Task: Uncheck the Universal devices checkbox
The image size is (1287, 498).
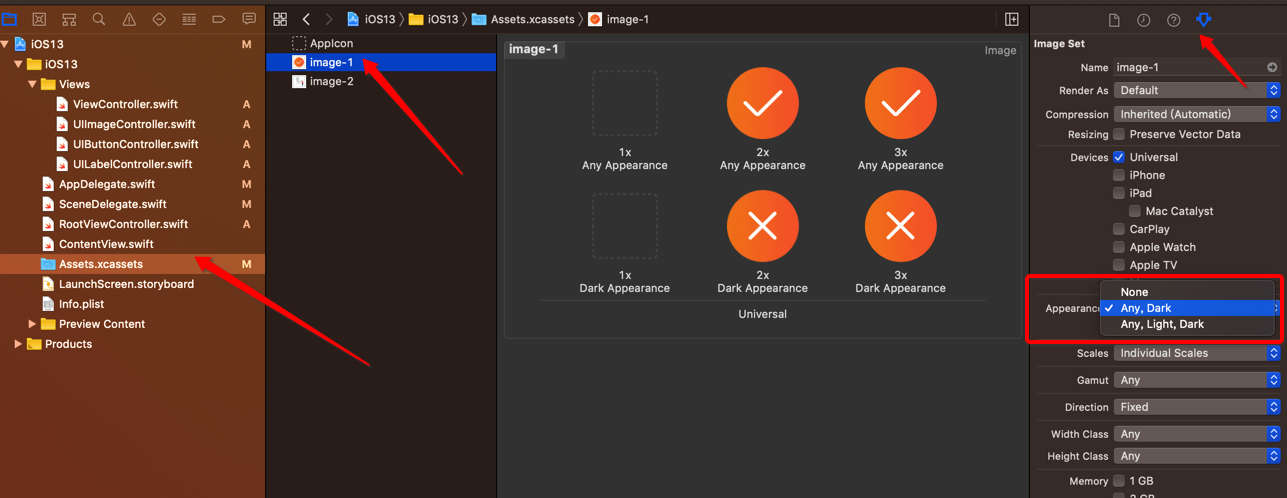Action: click(x=1119, y=157)
